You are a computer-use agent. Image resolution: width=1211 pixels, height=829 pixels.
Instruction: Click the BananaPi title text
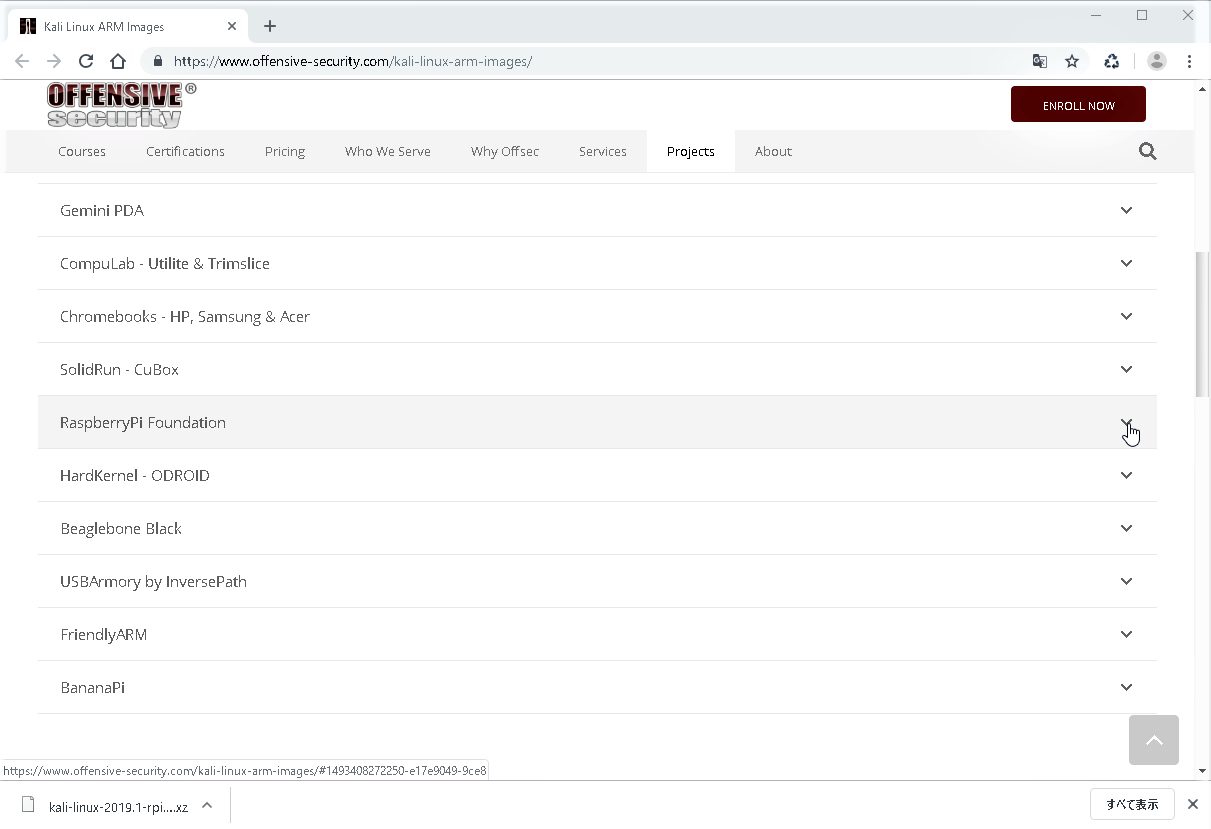pos(92,687)
